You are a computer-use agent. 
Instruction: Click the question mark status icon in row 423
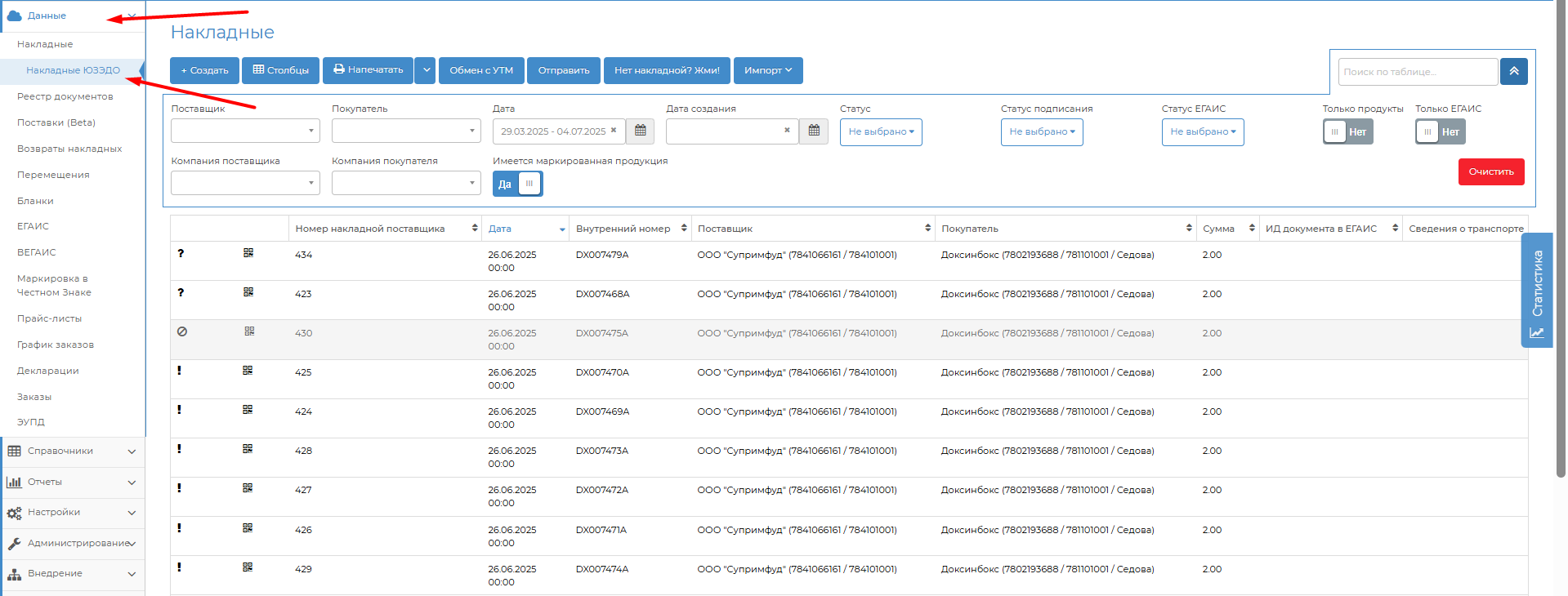[181, 292]
